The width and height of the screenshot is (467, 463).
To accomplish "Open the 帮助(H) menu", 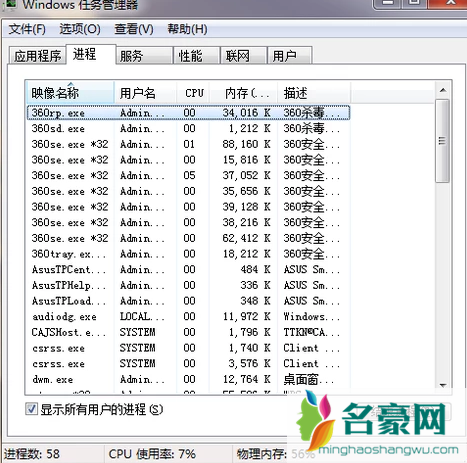I will pyautogui.click(x=187, y=29).
